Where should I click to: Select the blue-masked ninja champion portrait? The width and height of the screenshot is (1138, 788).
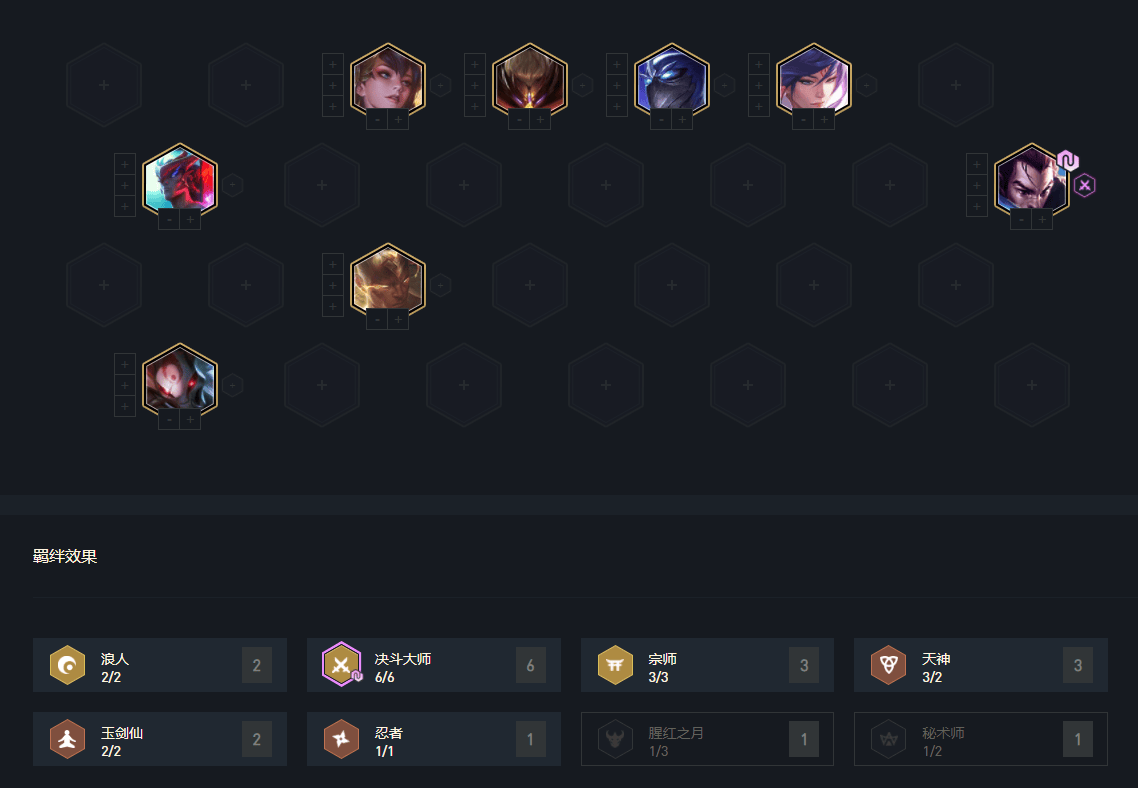tap(671, 80)
